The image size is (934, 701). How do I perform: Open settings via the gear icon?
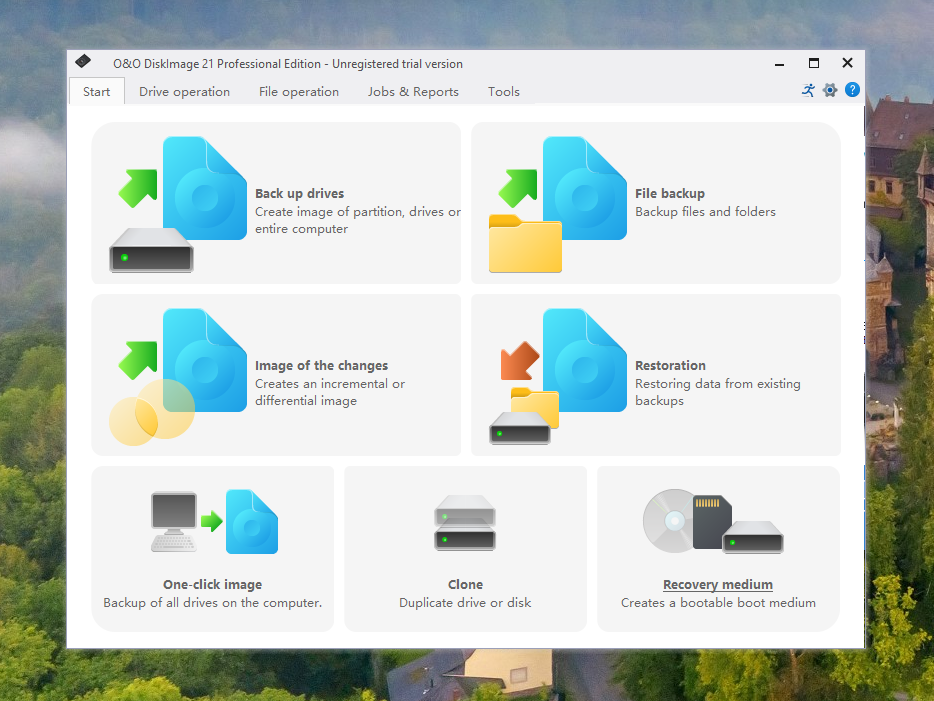pos(830,90)
